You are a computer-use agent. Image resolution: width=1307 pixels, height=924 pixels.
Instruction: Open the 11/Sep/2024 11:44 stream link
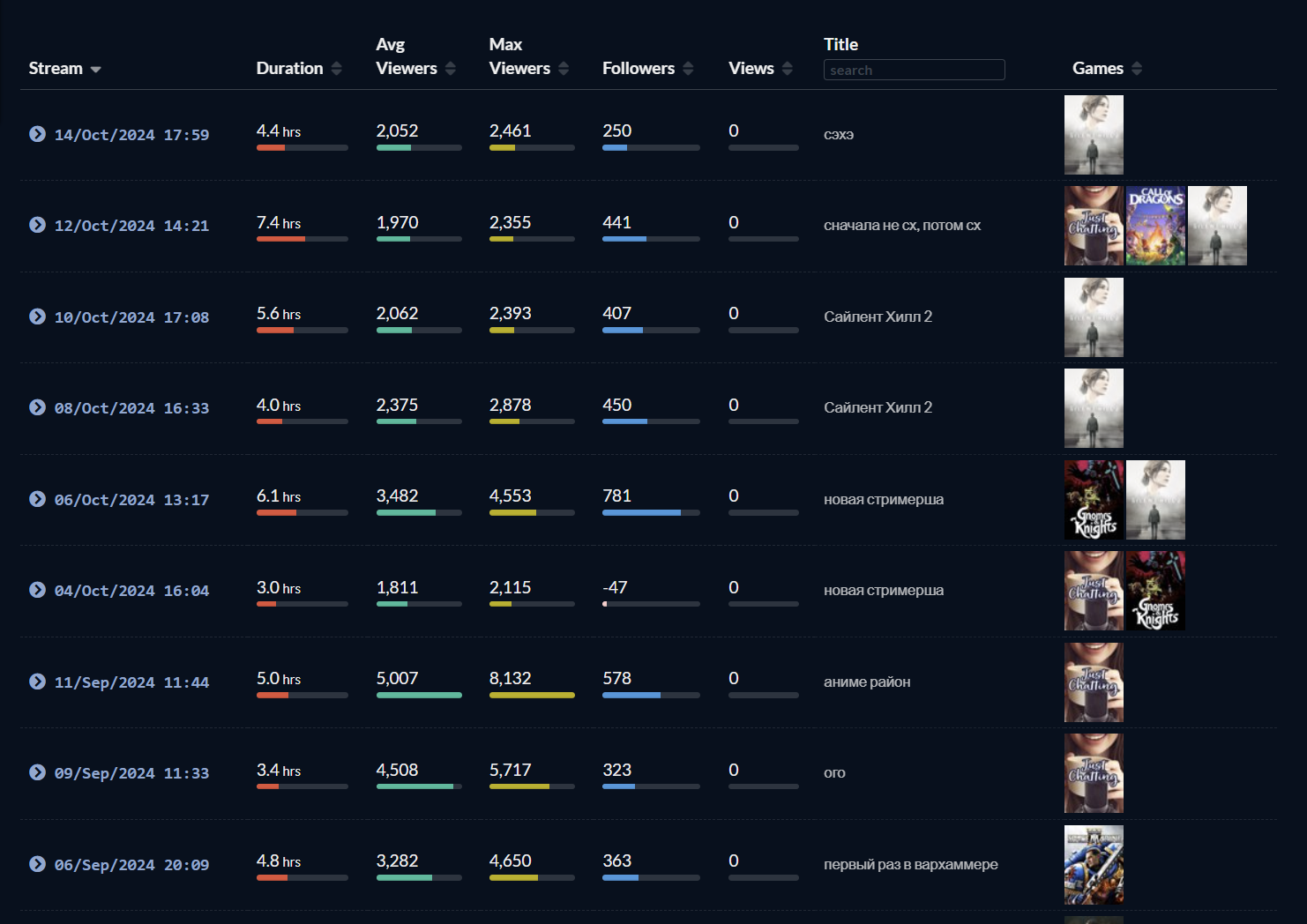pyautogui.click(x=131, y=682)
